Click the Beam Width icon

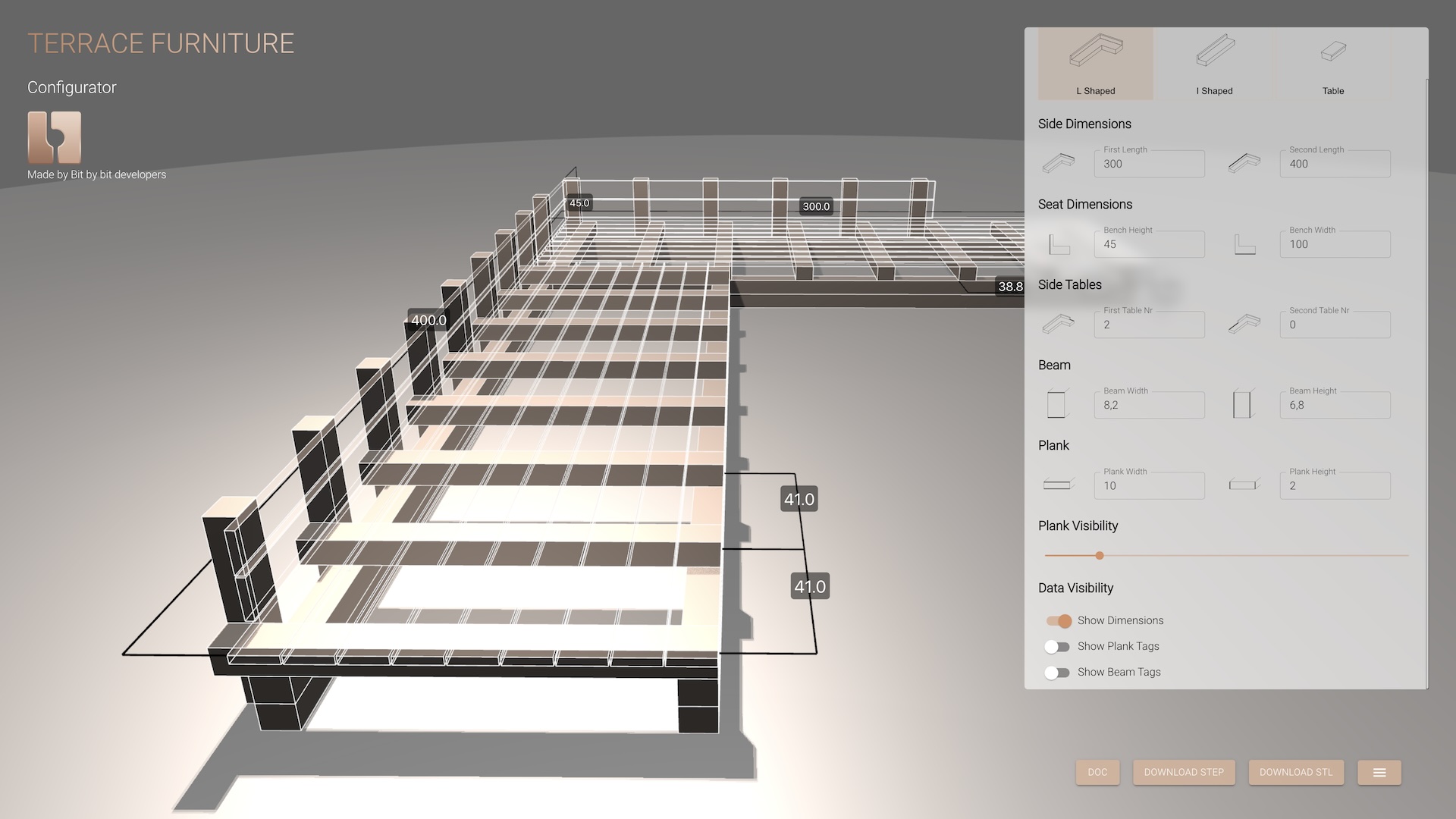1057,404
